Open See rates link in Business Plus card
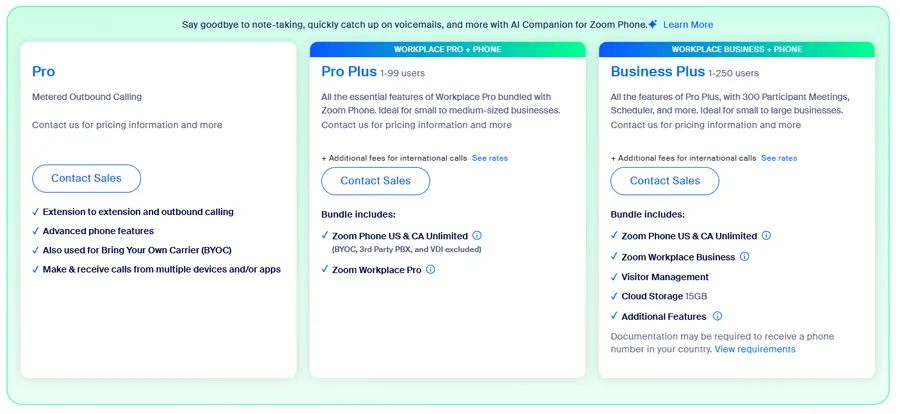 tap(779, 158)
